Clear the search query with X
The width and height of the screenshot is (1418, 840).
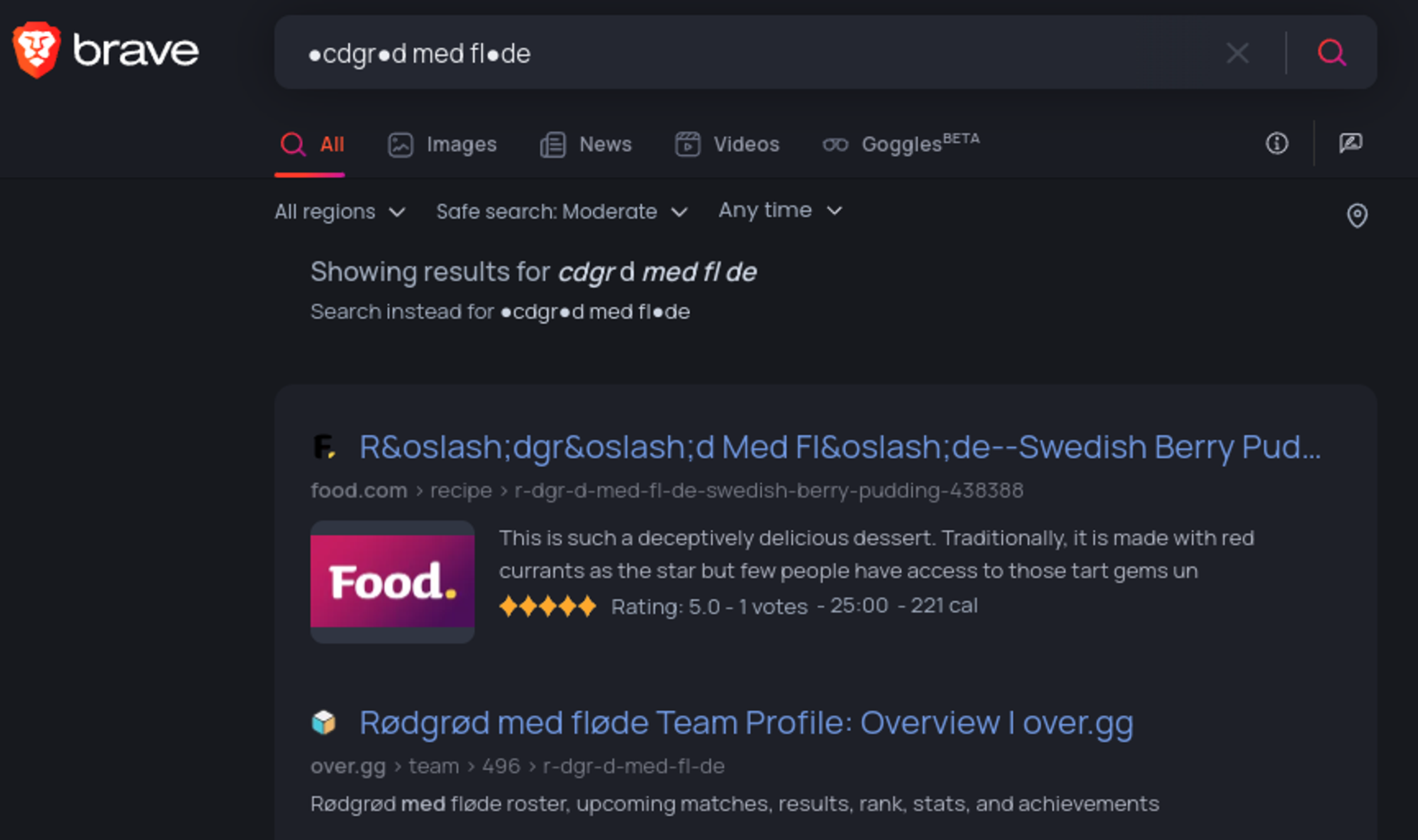coord(1237,53)
